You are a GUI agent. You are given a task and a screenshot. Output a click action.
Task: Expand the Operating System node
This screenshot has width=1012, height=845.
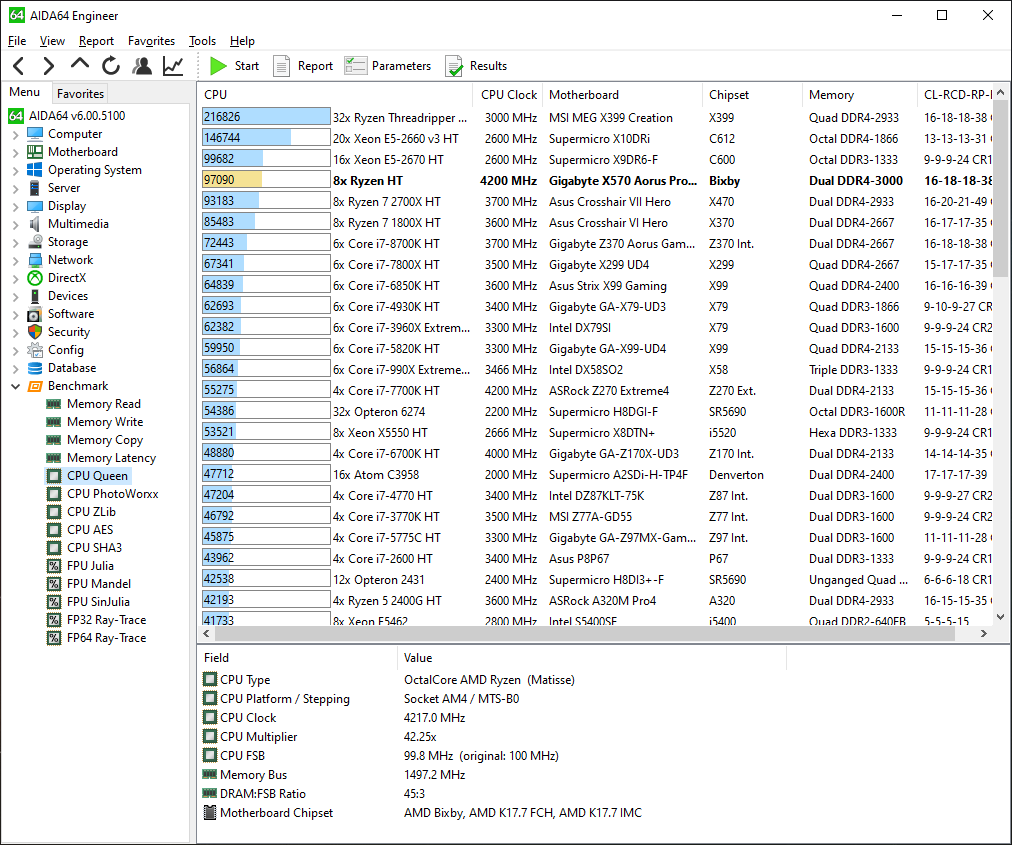click(15, 170)
